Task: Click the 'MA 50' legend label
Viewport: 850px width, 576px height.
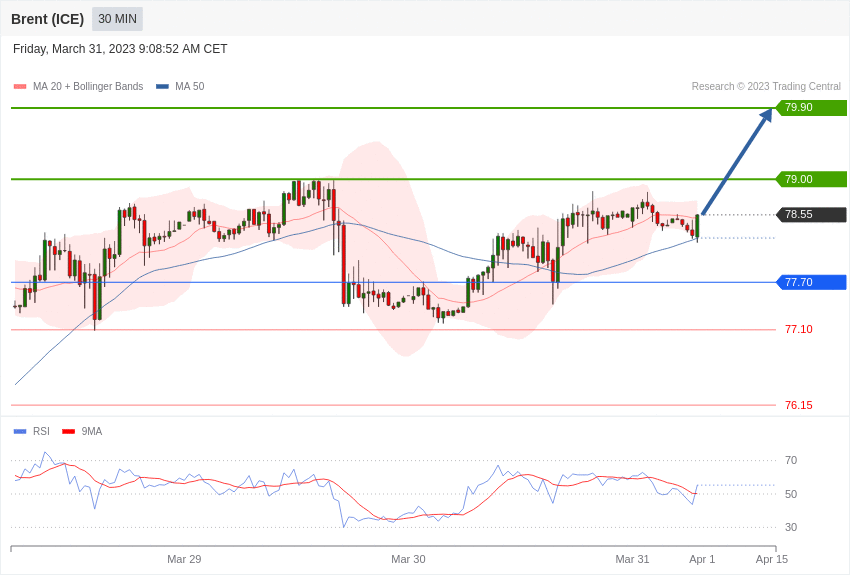Action: point(190,86)
